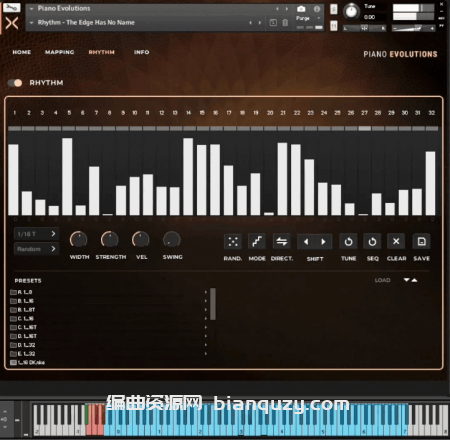The image size is (450, 440).
Task: Click the Direct. direction arrows icon
Action: tap(282, 242)
